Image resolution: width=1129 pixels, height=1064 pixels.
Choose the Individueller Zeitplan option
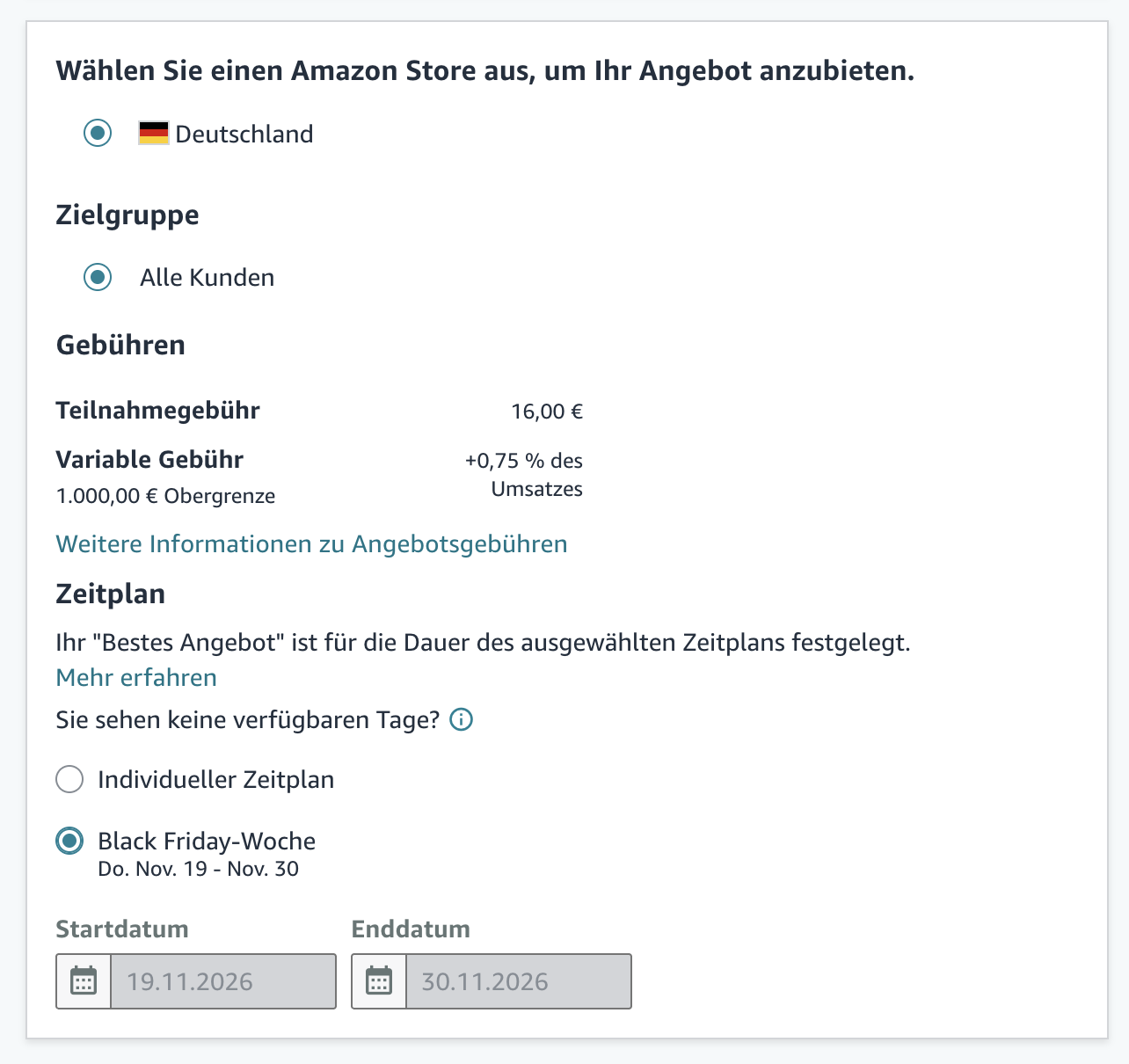[x=69, y=779]
